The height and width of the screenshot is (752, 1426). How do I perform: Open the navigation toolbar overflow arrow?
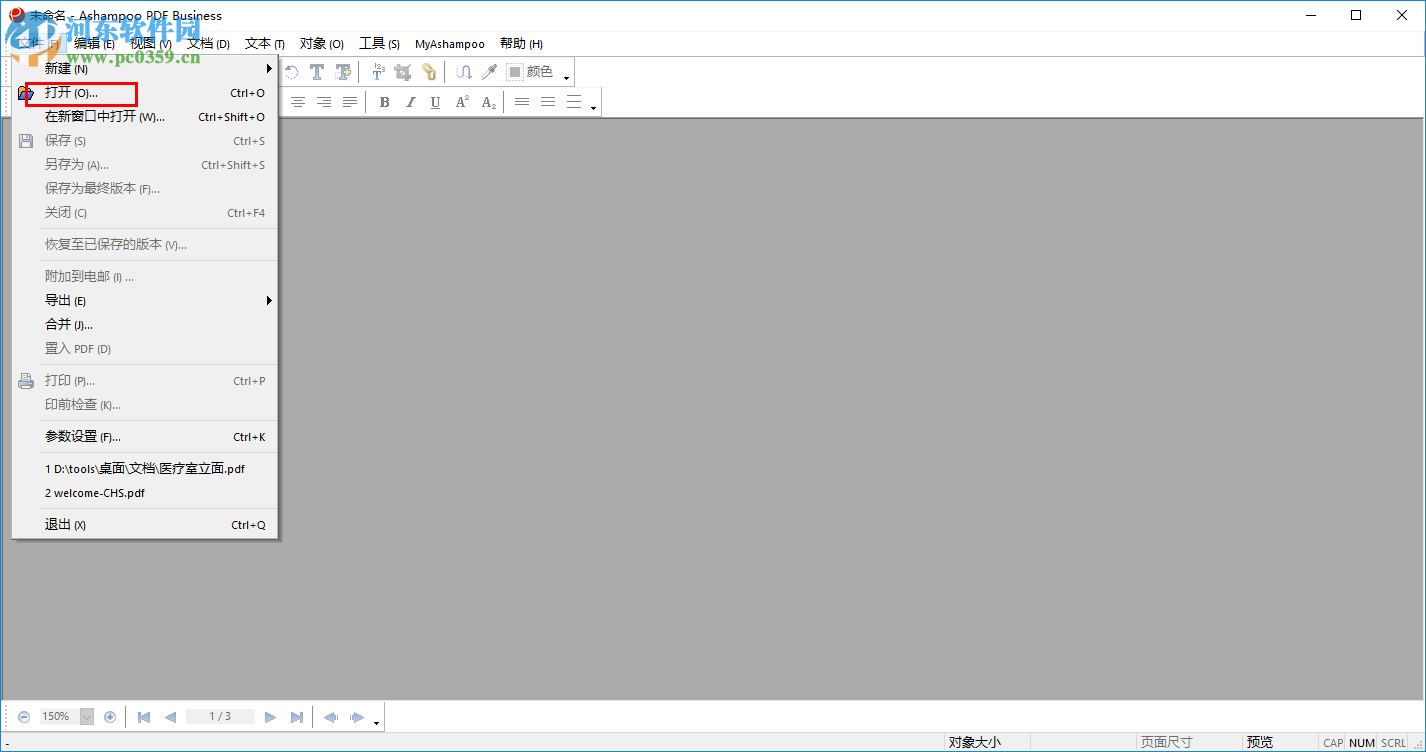tap(376, 722)
